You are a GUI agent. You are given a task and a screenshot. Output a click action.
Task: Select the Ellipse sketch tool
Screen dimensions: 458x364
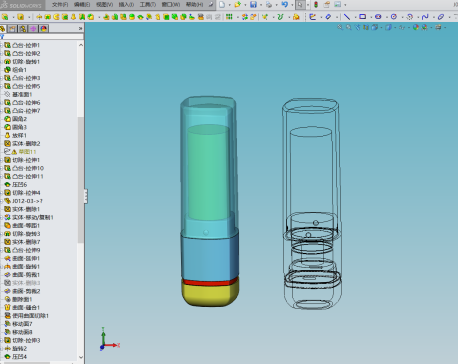[x=441, y=17]
